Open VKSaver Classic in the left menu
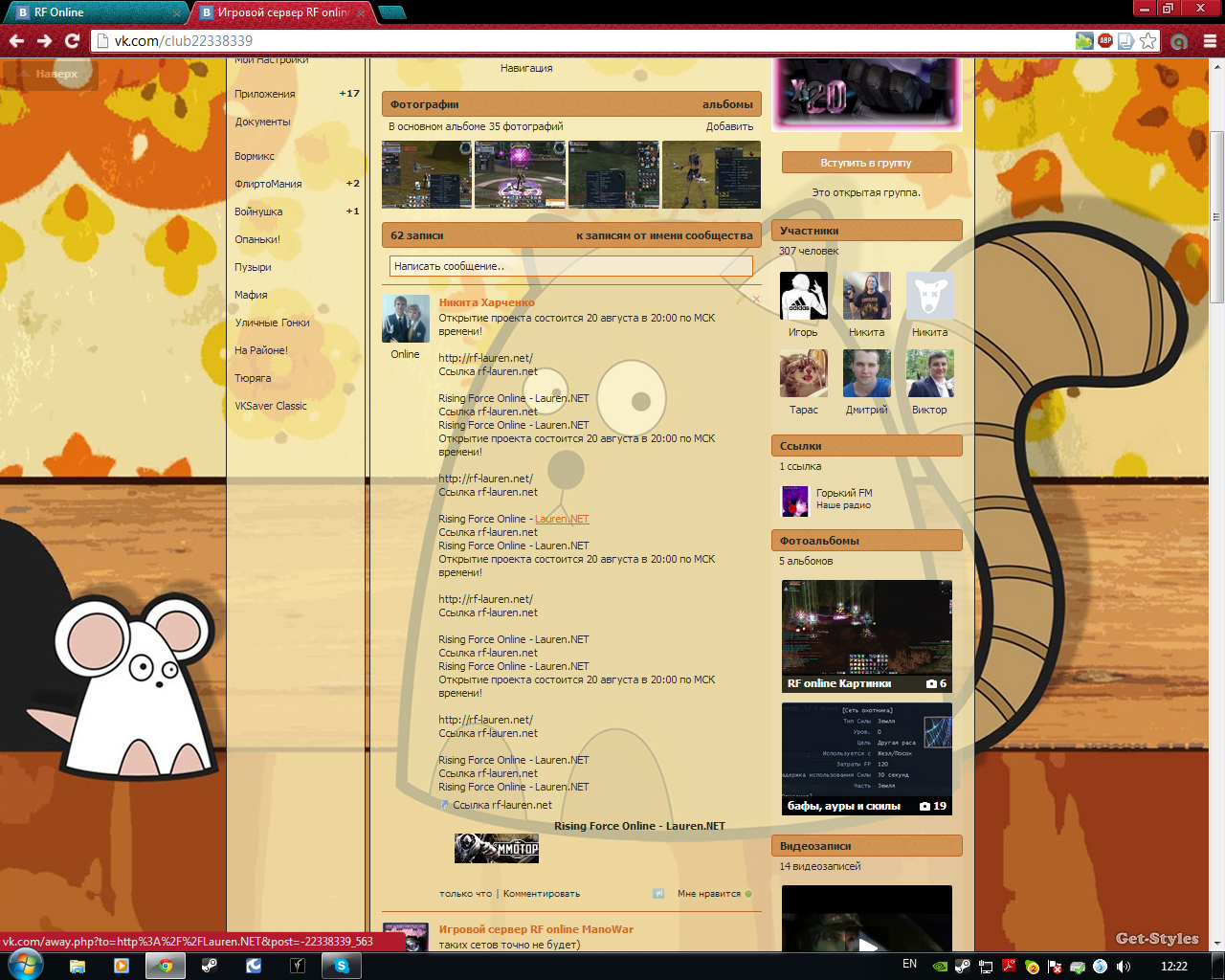 (x=271, y=406)
